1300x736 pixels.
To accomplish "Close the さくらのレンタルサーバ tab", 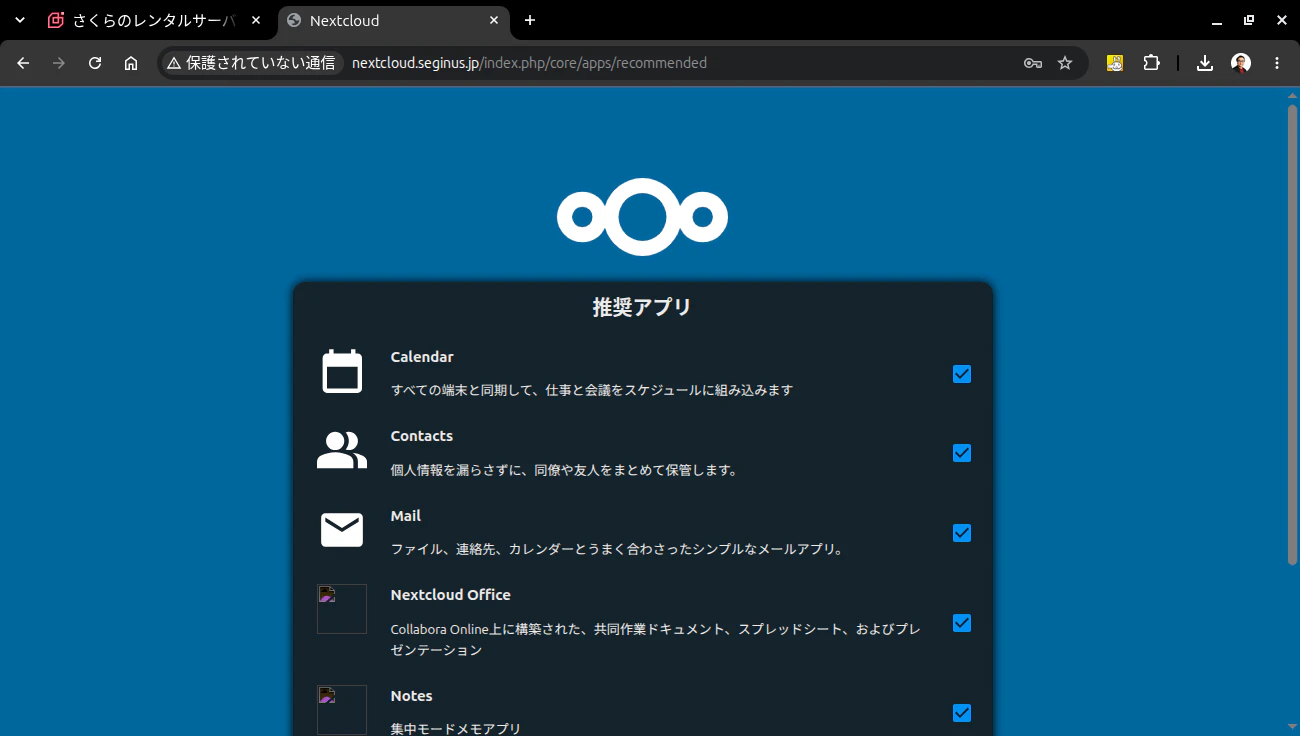I will coord(256,20).
